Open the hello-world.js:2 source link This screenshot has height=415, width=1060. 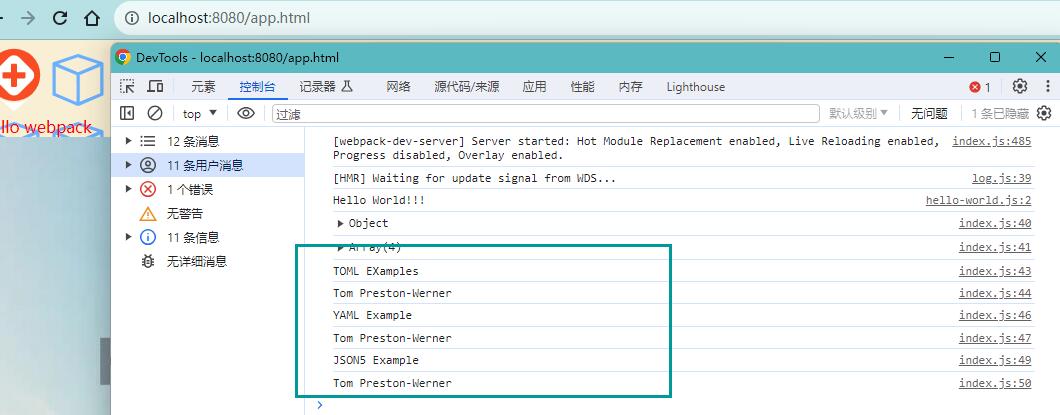click(978, 201)
